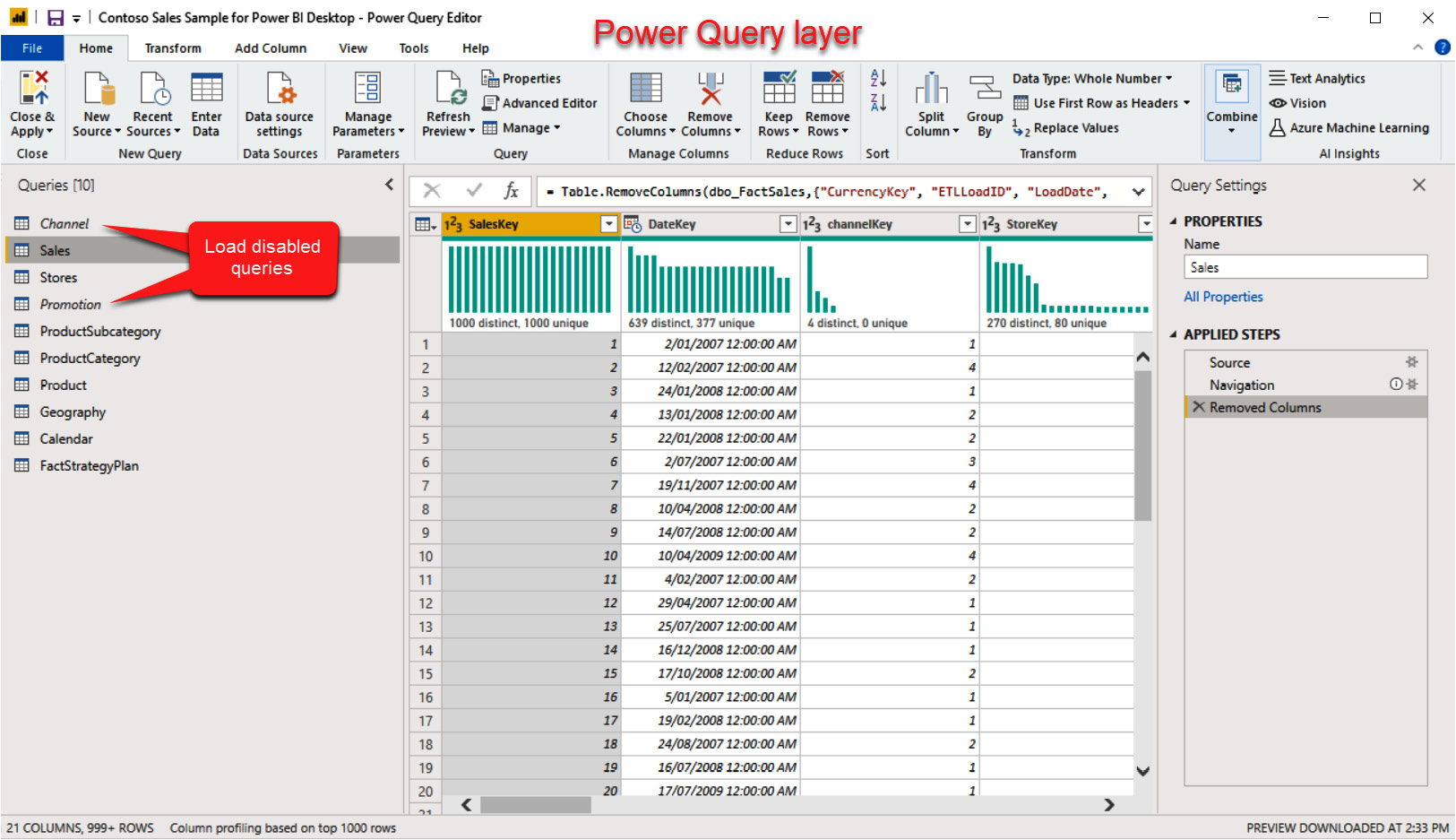Click the horizontal scrollbar right arrow
The image size is (1456, 840).
coord(1109,804)
